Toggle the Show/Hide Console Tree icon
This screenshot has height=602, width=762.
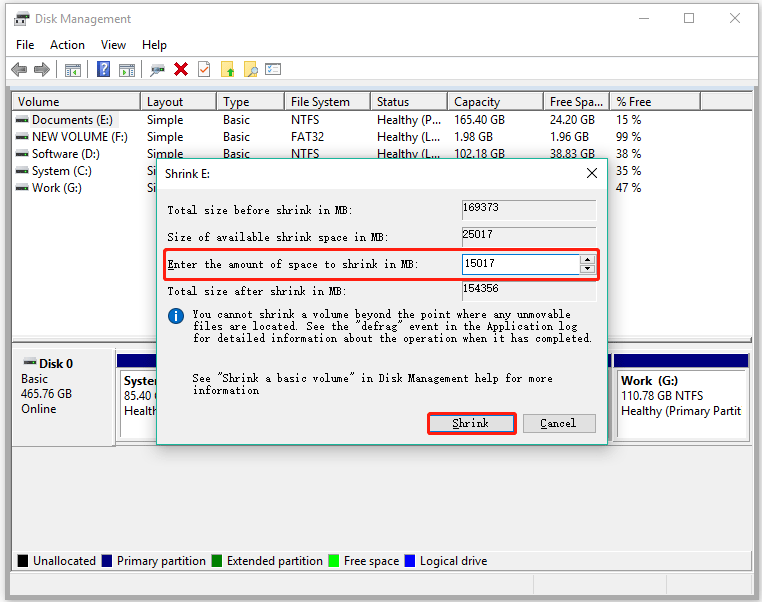pyautogui.click(x=73, y=70)
